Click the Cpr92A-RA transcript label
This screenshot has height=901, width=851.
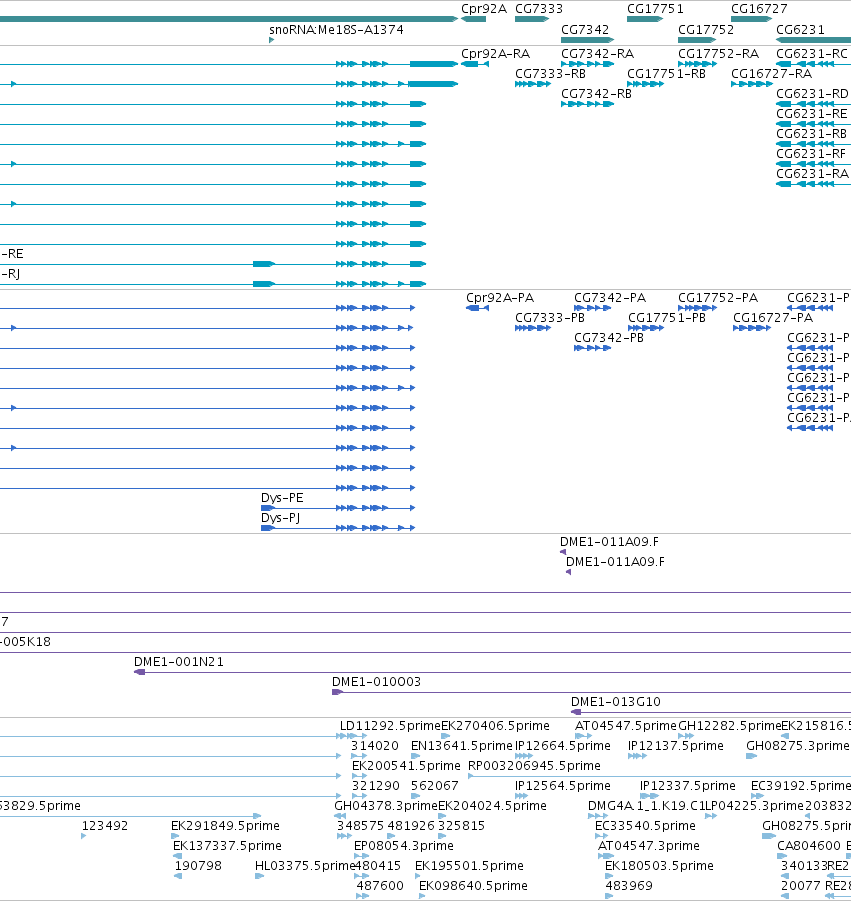pyautogui.click(x=495, y=53)
